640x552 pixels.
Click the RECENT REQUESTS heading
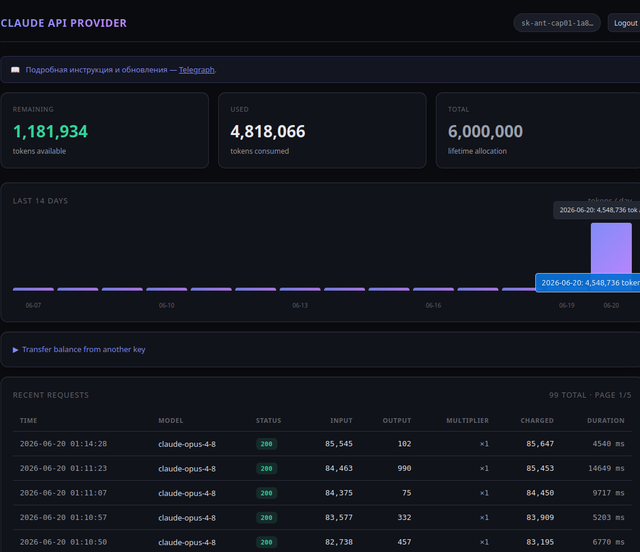pos(51,395)
